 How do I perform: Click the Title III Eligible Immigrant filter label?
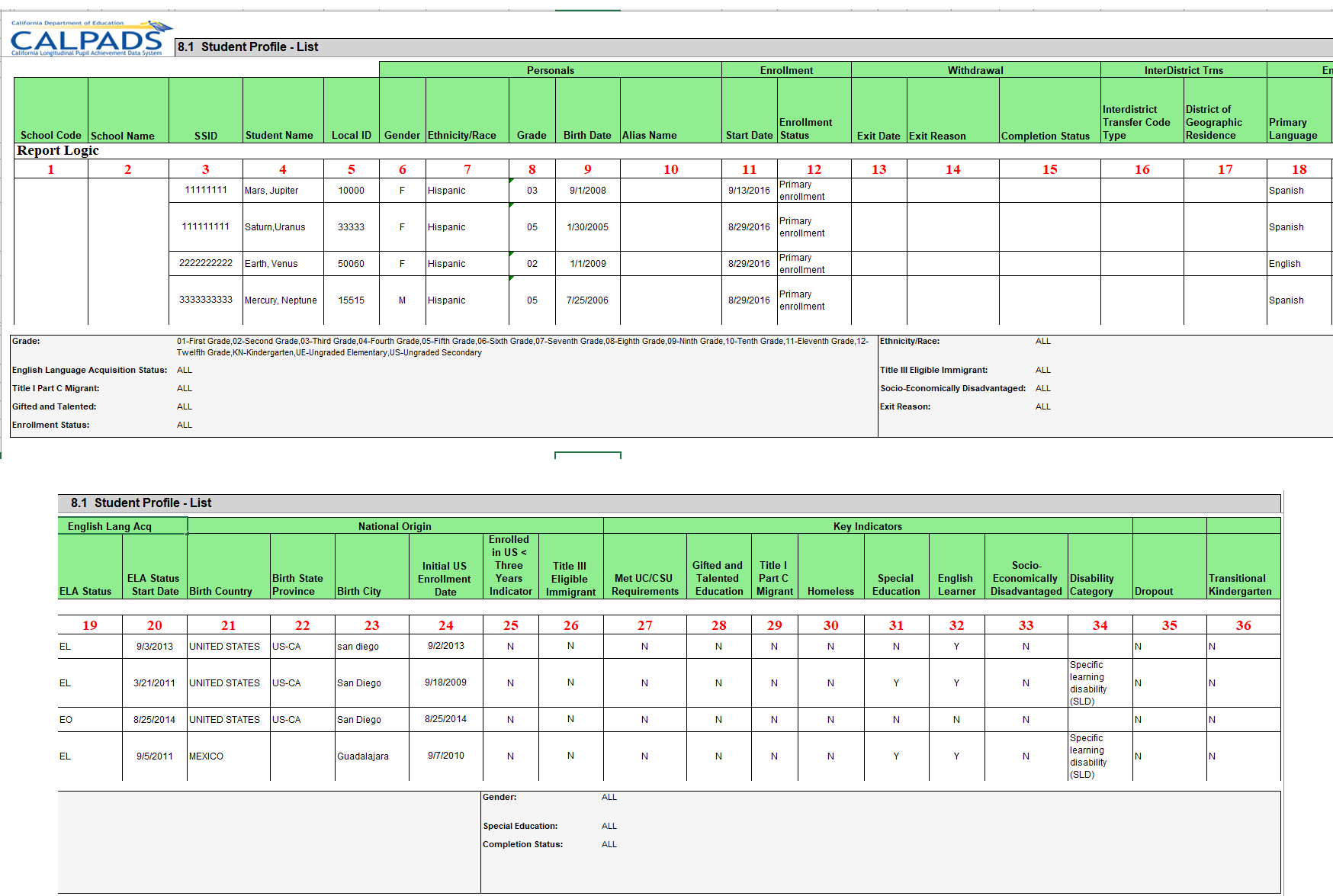(x=934, y=370)
